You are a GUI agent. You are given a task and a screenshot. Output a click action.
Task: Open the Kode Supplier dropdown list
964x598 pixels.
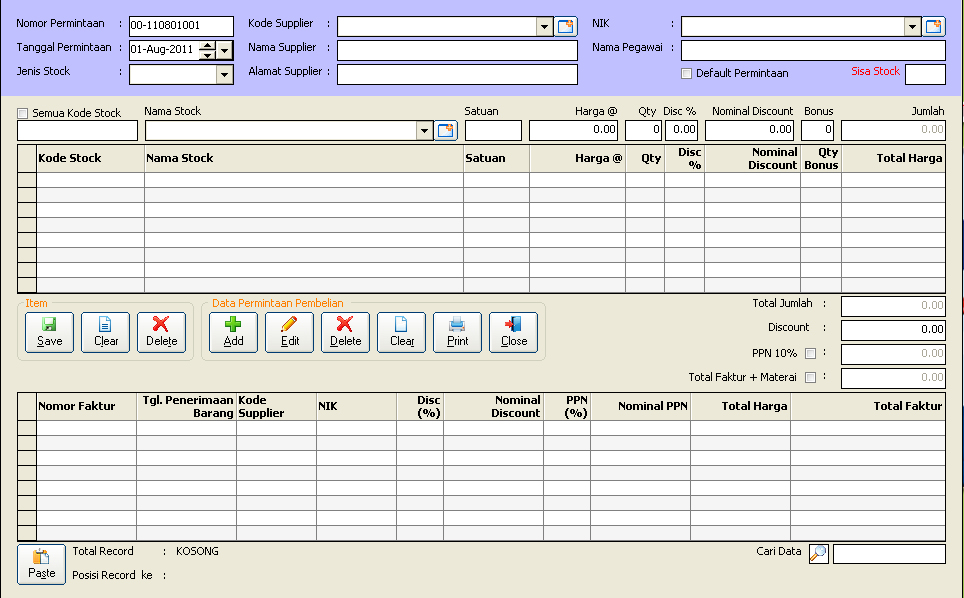544,27
